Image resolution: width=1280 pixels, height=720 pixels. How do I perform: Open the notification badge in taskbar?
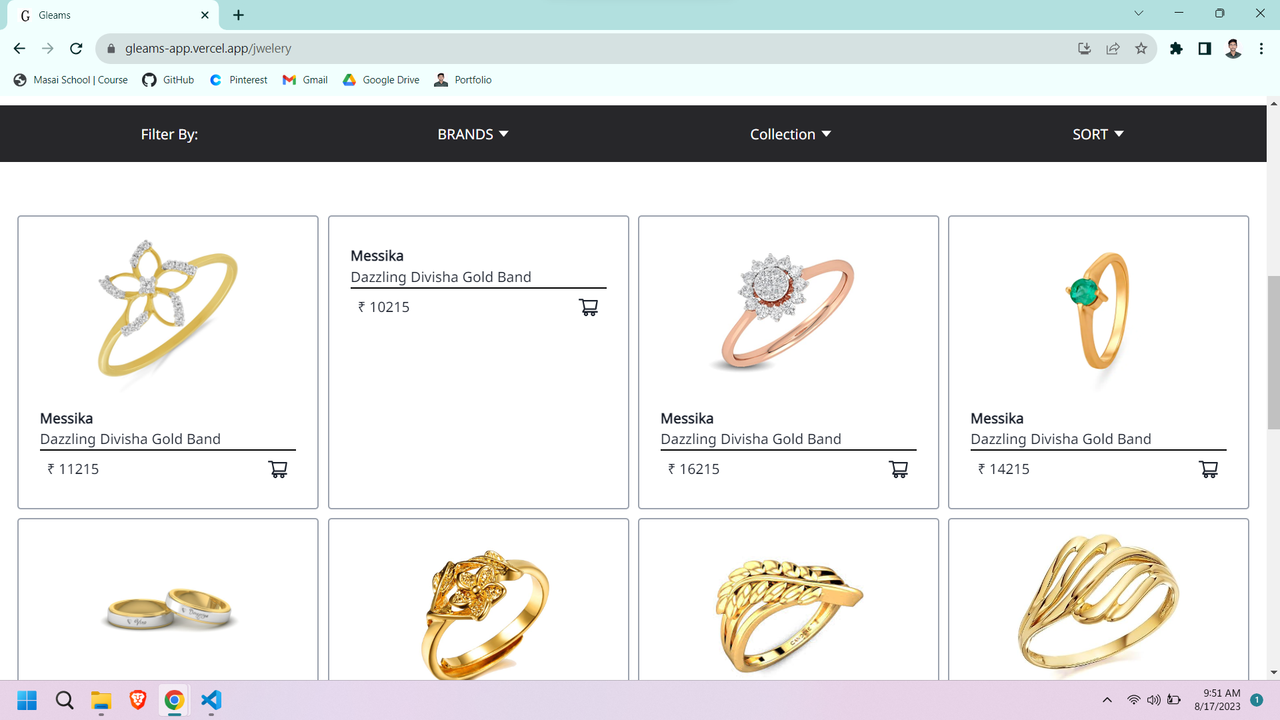pos(1257,700)
